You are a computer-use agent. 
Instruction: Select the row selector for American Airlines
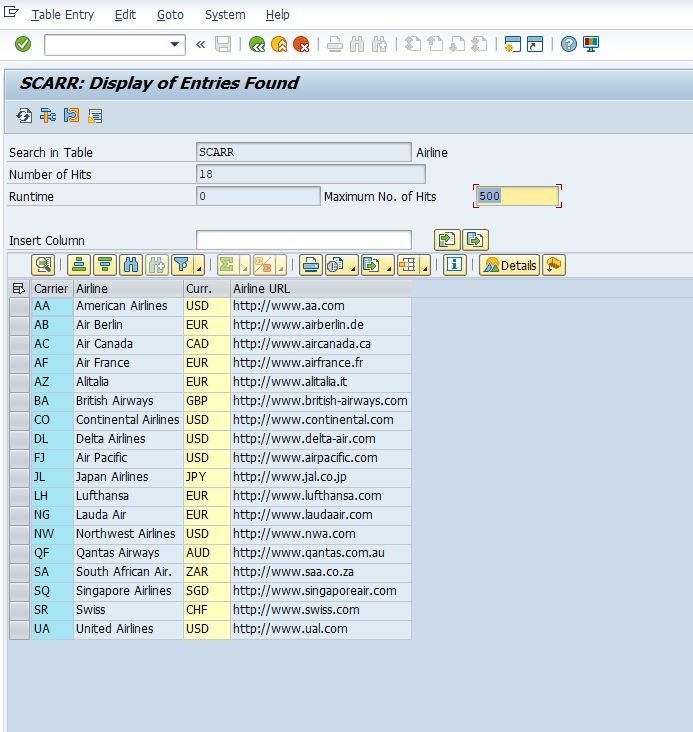[19, 306]
